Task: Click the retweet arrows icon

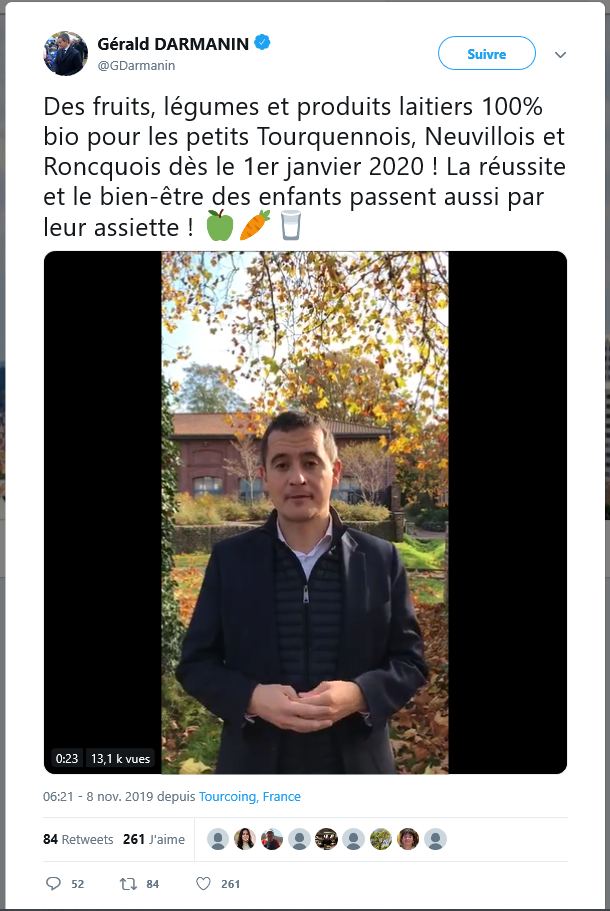Action: tap(128, 884)
